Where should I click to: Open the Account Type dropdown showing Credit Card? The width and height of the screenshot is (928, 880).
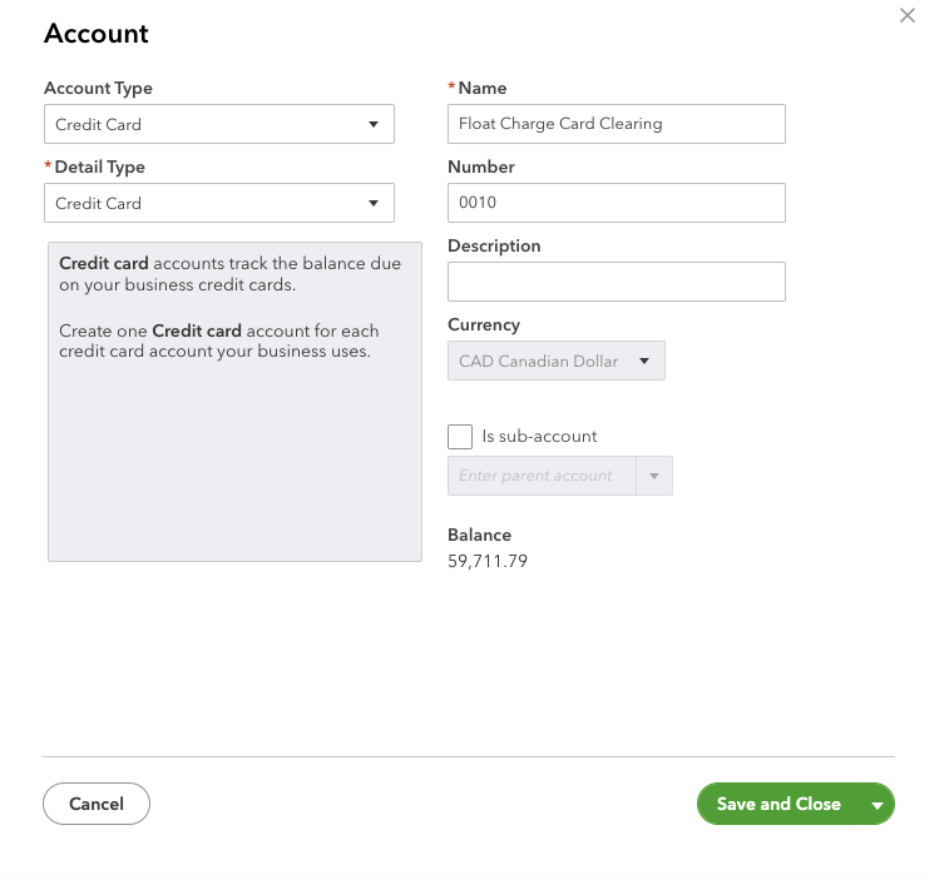219,124
